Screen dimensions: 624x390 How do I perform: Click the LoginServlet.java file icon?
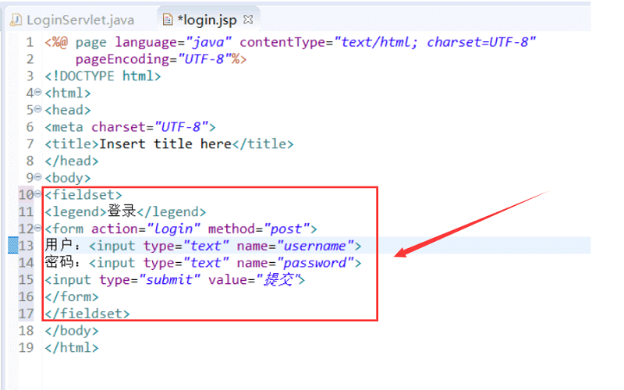pyautogui.click(x=16, y=20)
